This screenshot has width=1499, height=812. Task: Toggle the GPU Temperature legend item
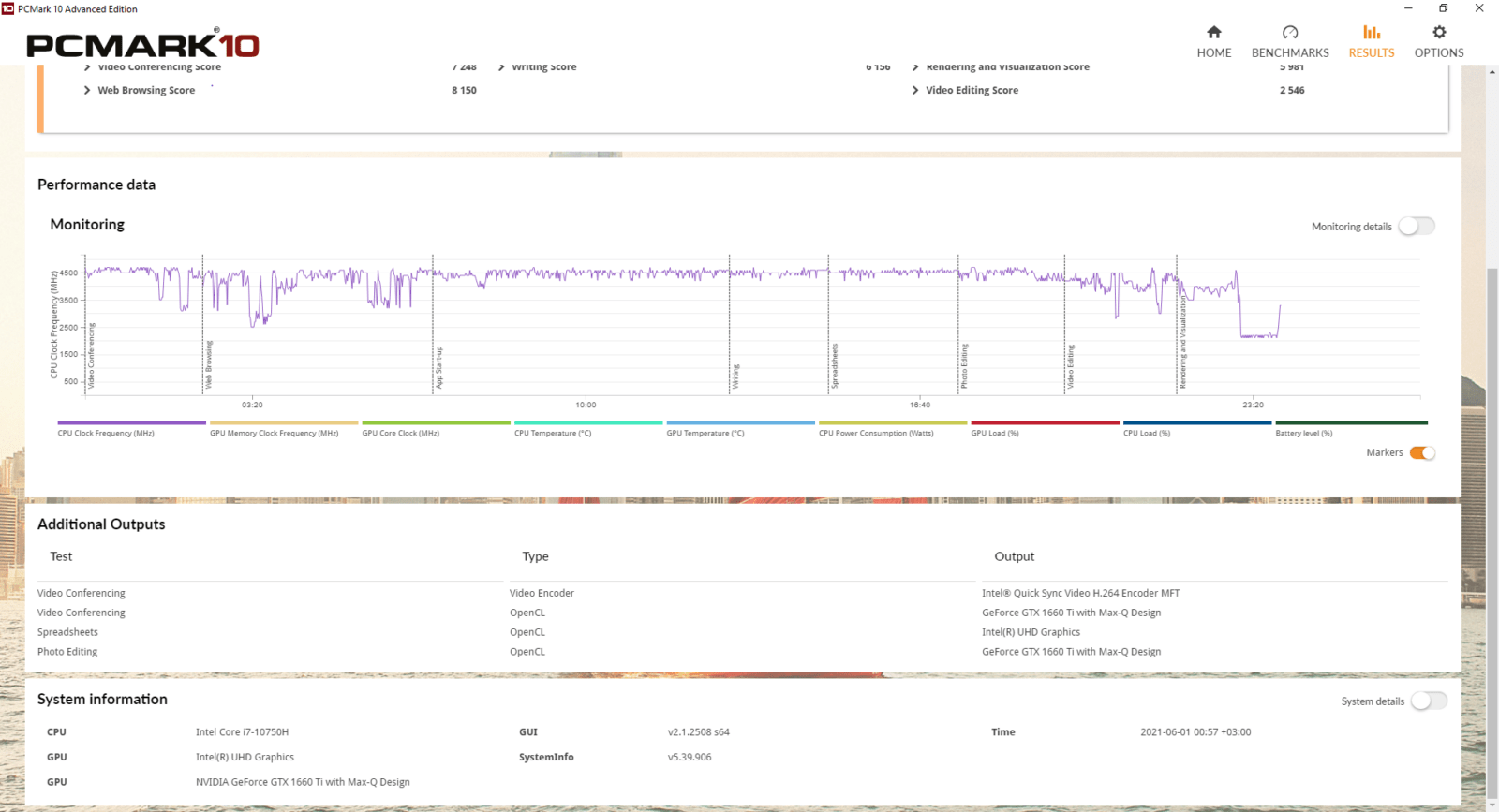[x=740, y=429]
